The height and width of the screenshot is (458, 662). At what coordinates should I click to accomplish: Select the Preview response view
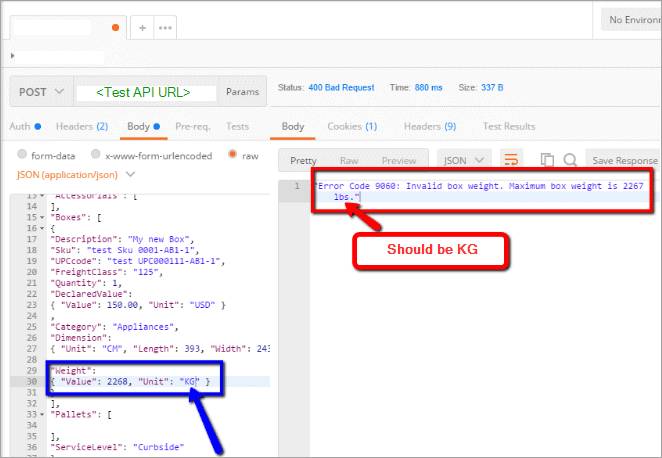[399, 160]
